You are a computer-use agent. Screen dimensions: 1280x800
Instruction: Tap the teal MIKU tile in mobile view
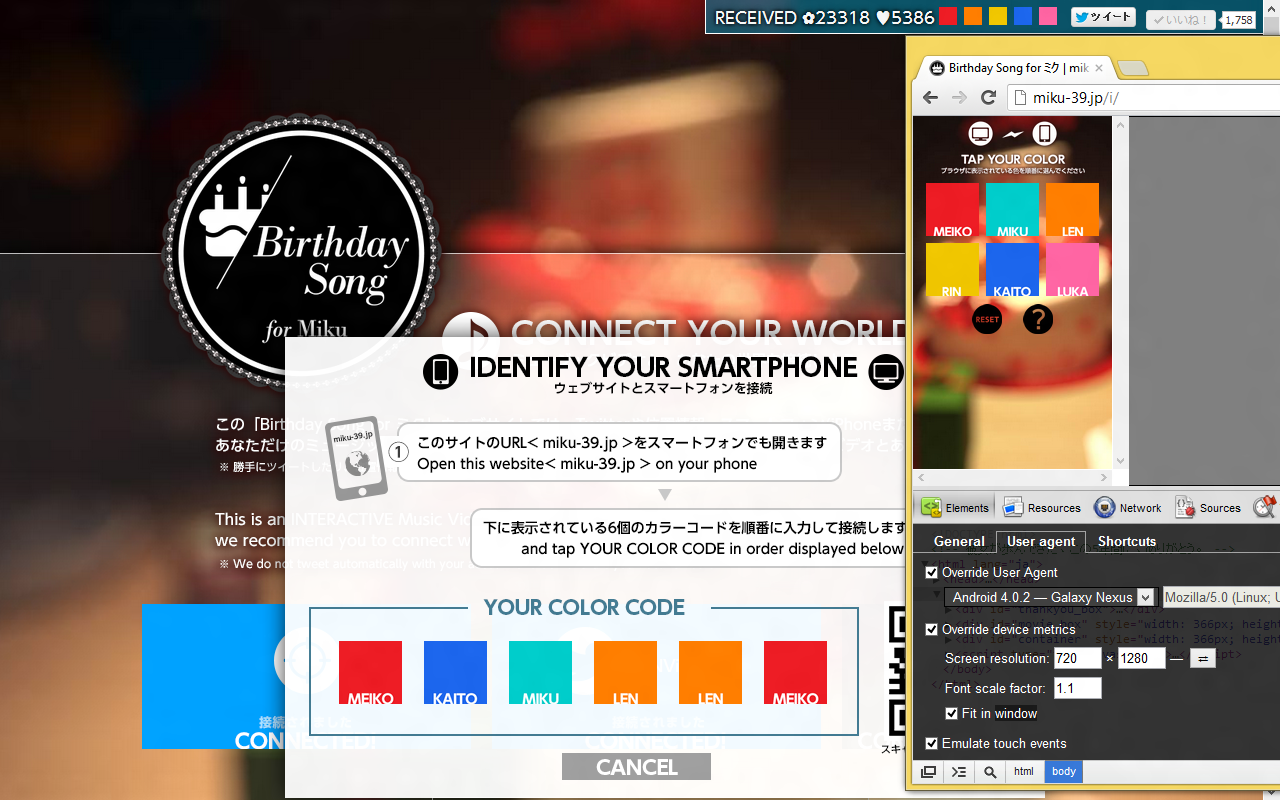(x=1012, y=210)
